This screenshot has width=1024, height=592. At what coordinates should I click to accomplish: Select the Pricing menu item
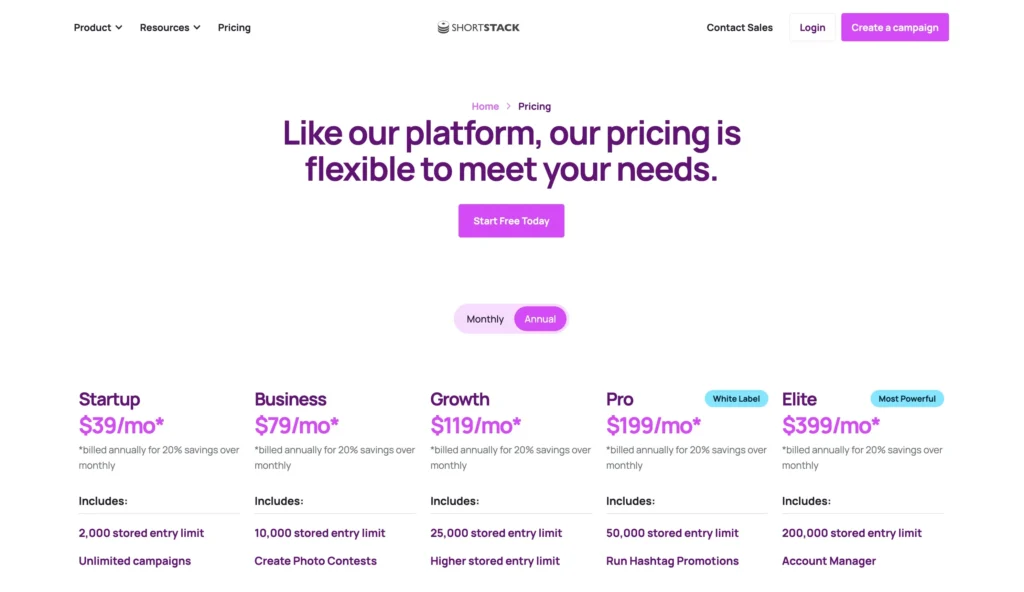point(234,27)
